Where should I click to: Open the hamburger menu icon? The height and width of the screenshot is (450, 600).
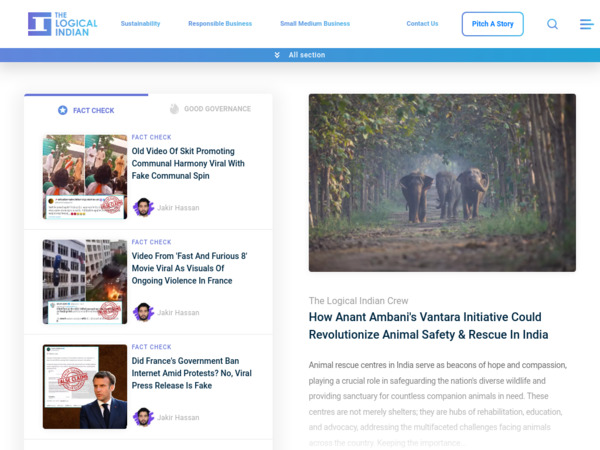[587, 24]
